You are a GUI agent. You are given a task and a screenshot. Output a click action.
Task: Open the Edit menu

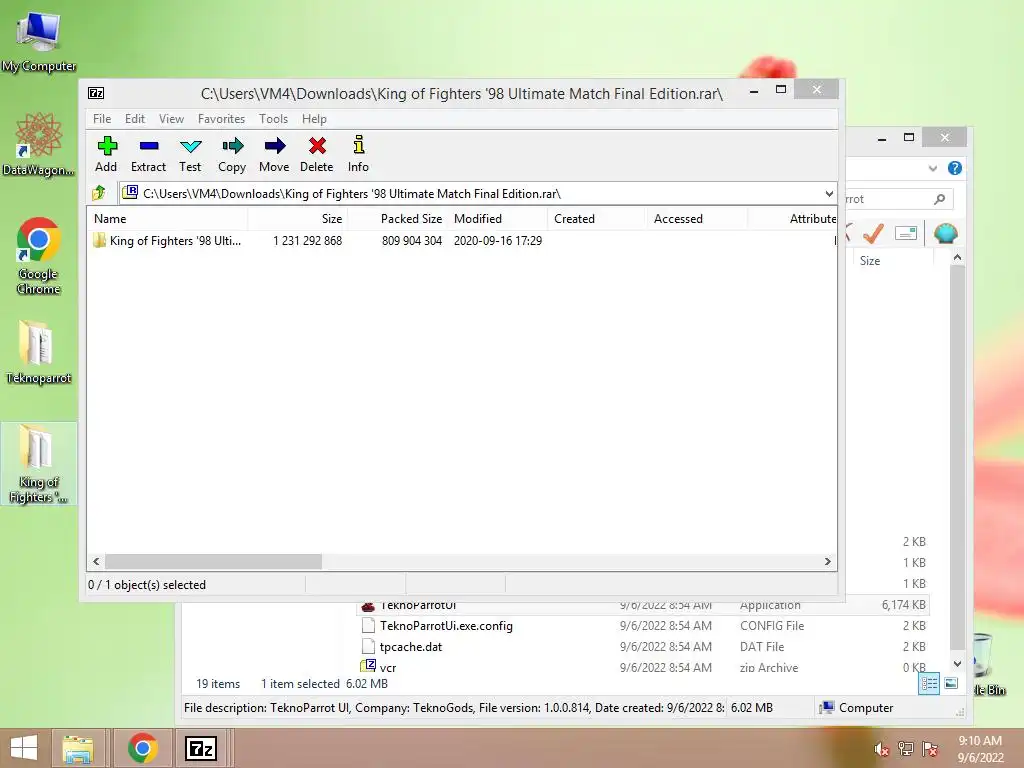[x=135, y=119]
